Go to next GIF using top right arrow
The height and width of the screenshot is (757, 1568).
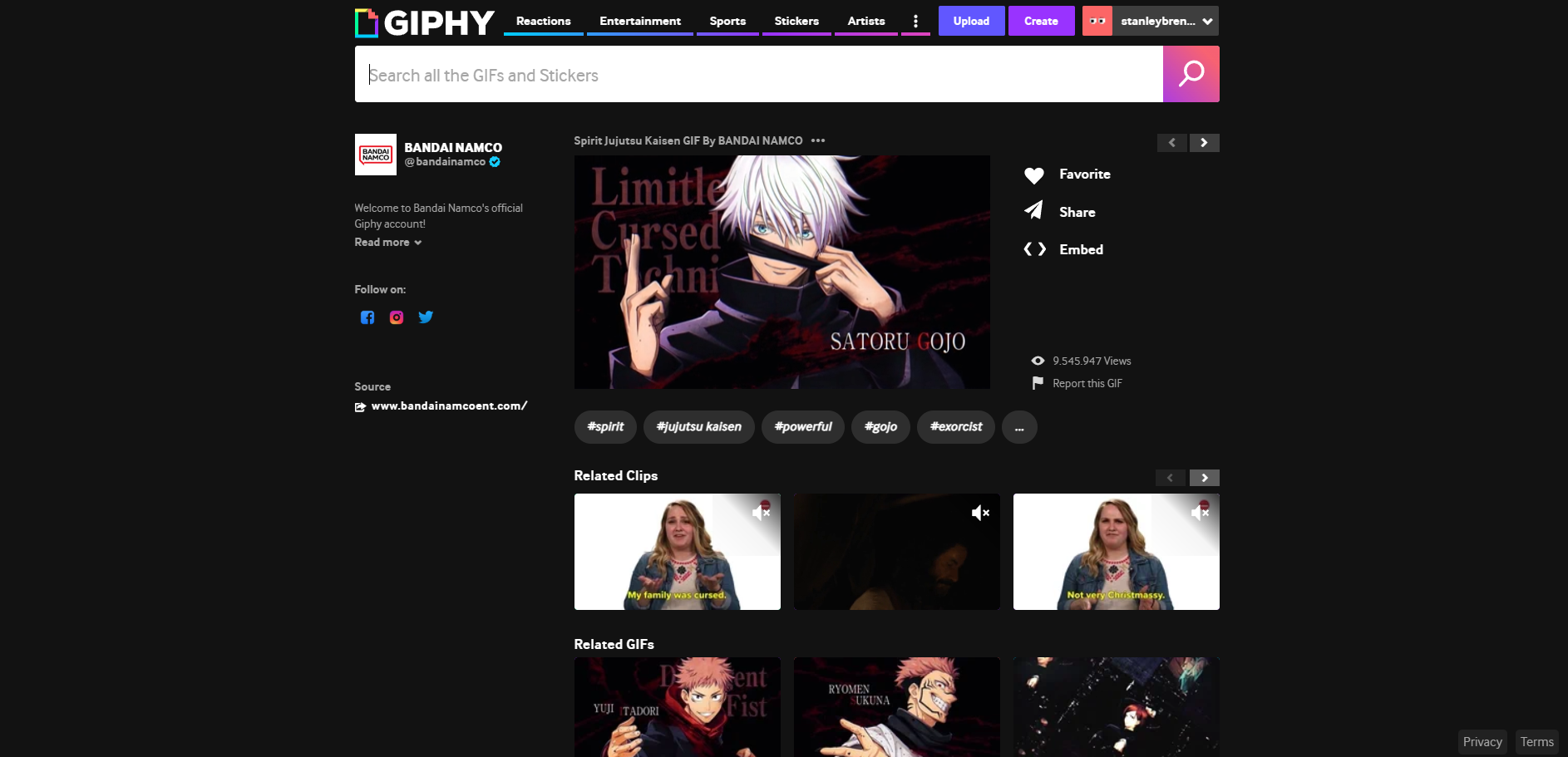click(1204, 143)
